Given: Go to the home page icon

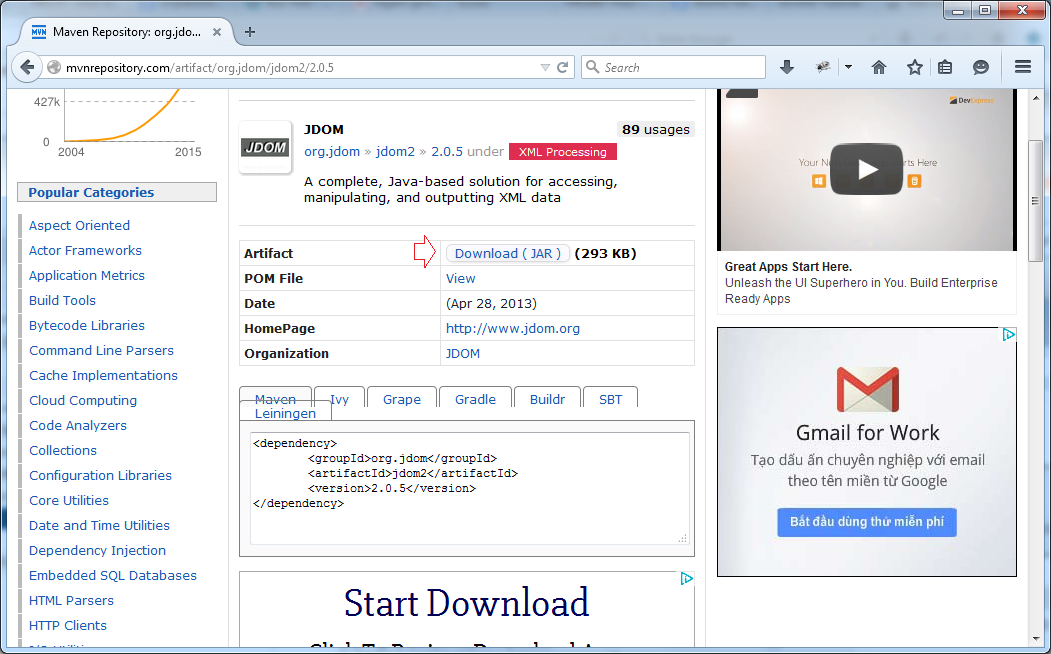Looking at the screenshot, I should pyautogui.click(x=879, y=67).
